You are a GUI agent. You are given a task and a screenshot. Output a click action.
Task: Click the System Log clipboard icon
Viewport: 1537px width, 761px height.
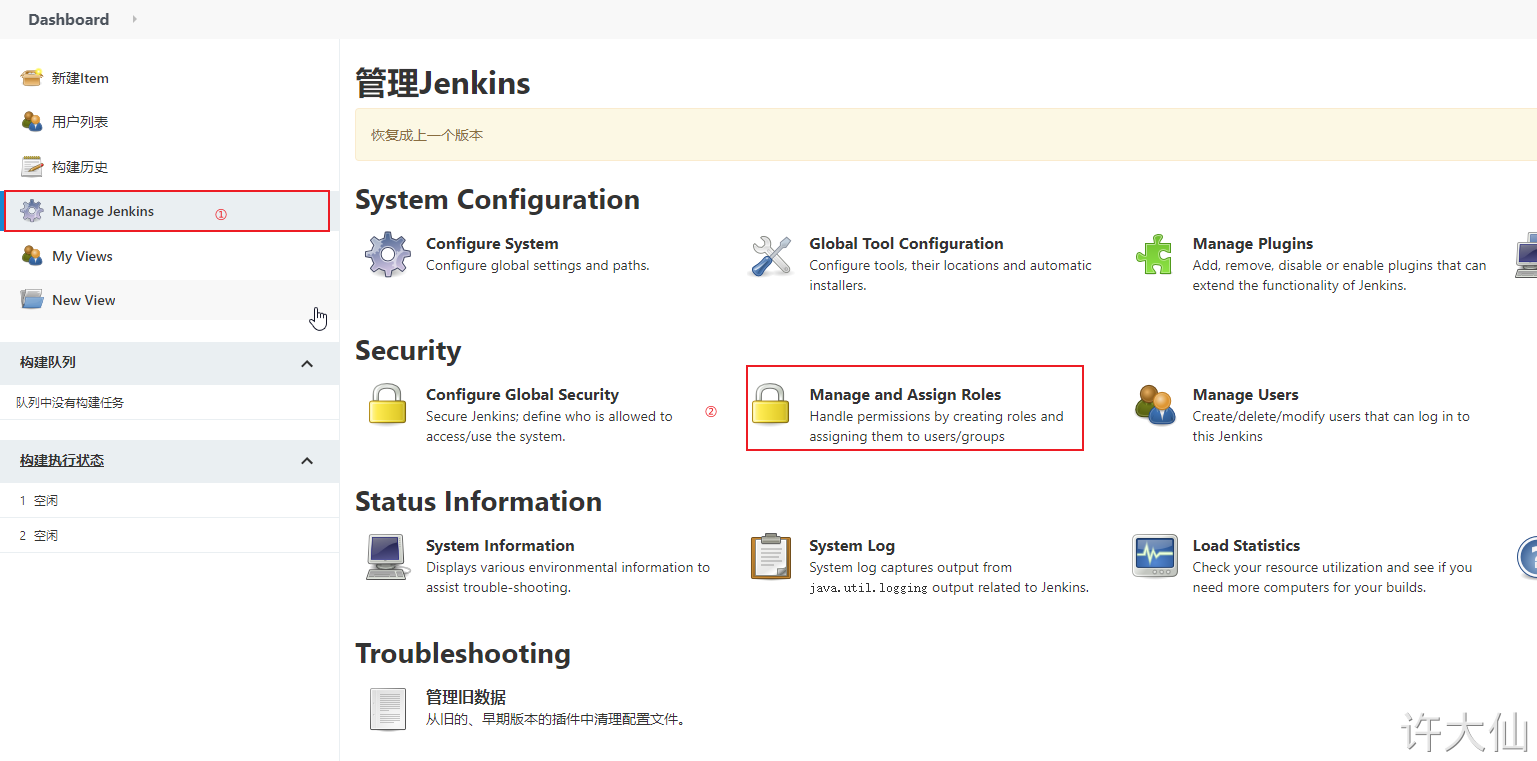click(771, 557)
